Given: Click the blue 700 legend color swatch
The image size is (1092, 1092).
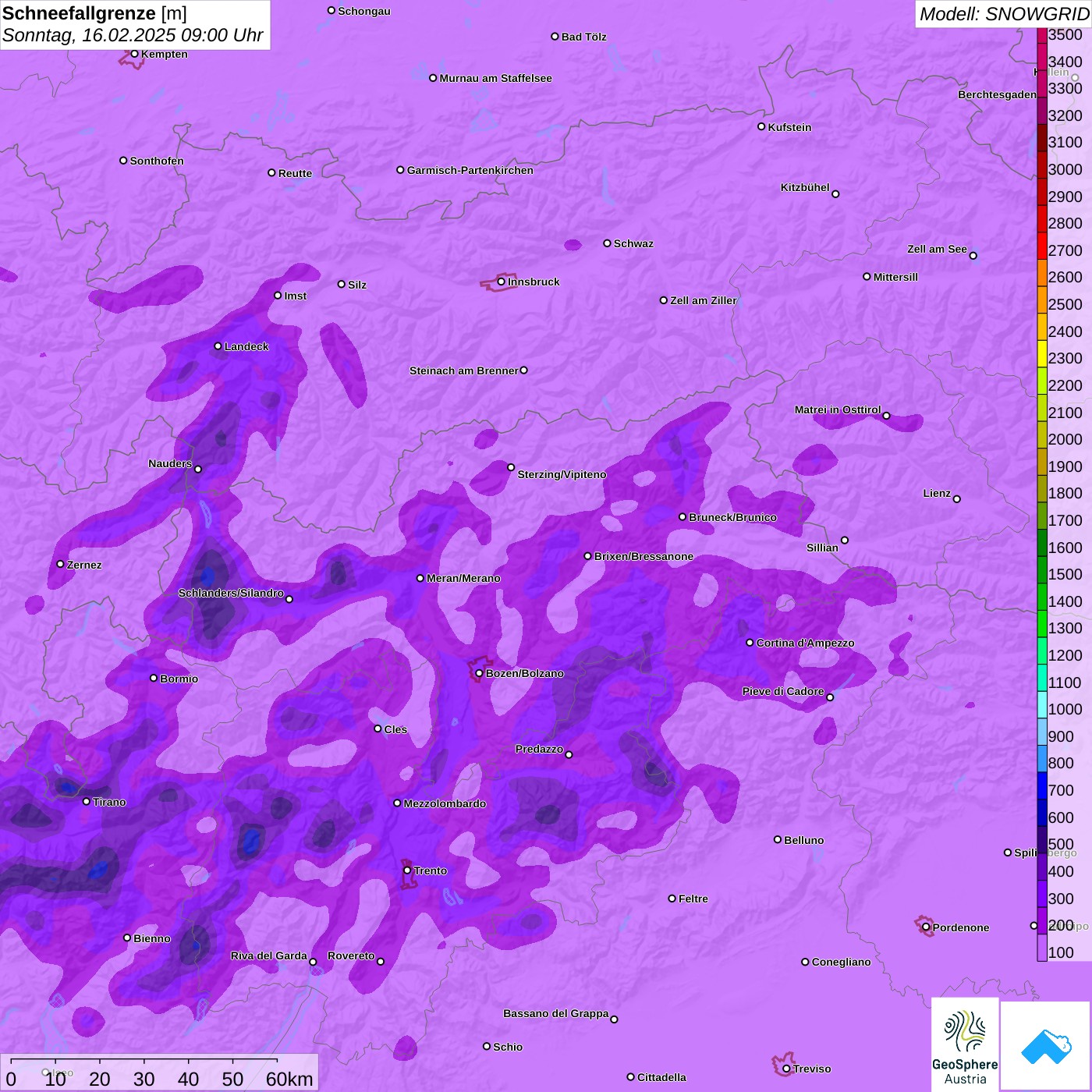Looking at the screenshot, I should point(1042,785).
